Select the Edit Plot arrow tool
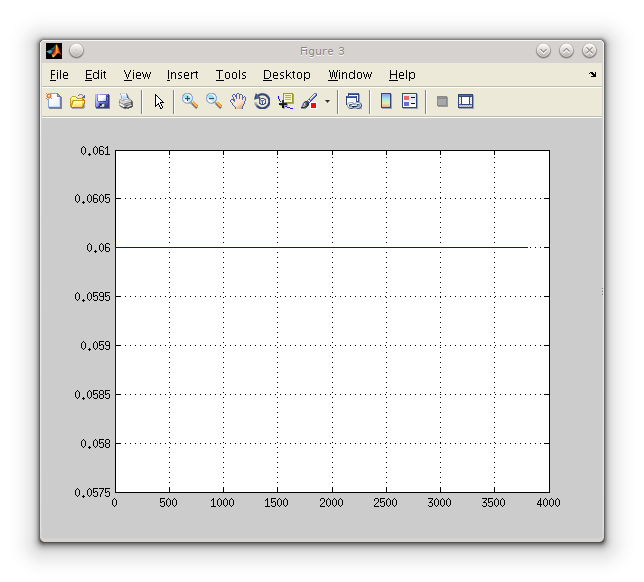This screenshot has width=644, height=582. [x=159, y=101]
